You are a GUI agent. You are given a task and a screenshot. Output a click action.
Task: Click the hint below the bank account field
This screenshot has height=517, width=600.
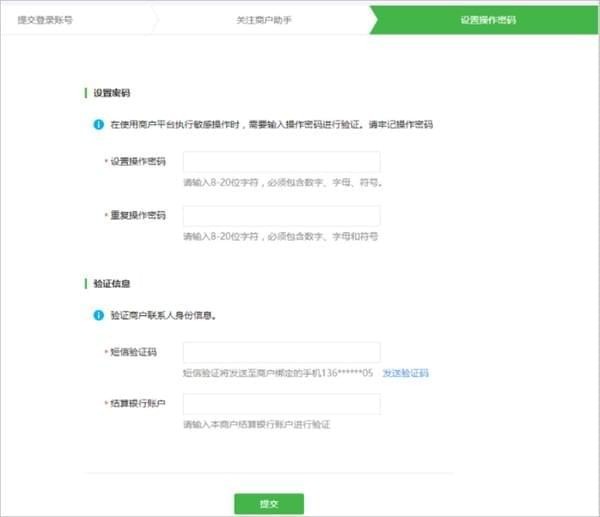(256, 425)
